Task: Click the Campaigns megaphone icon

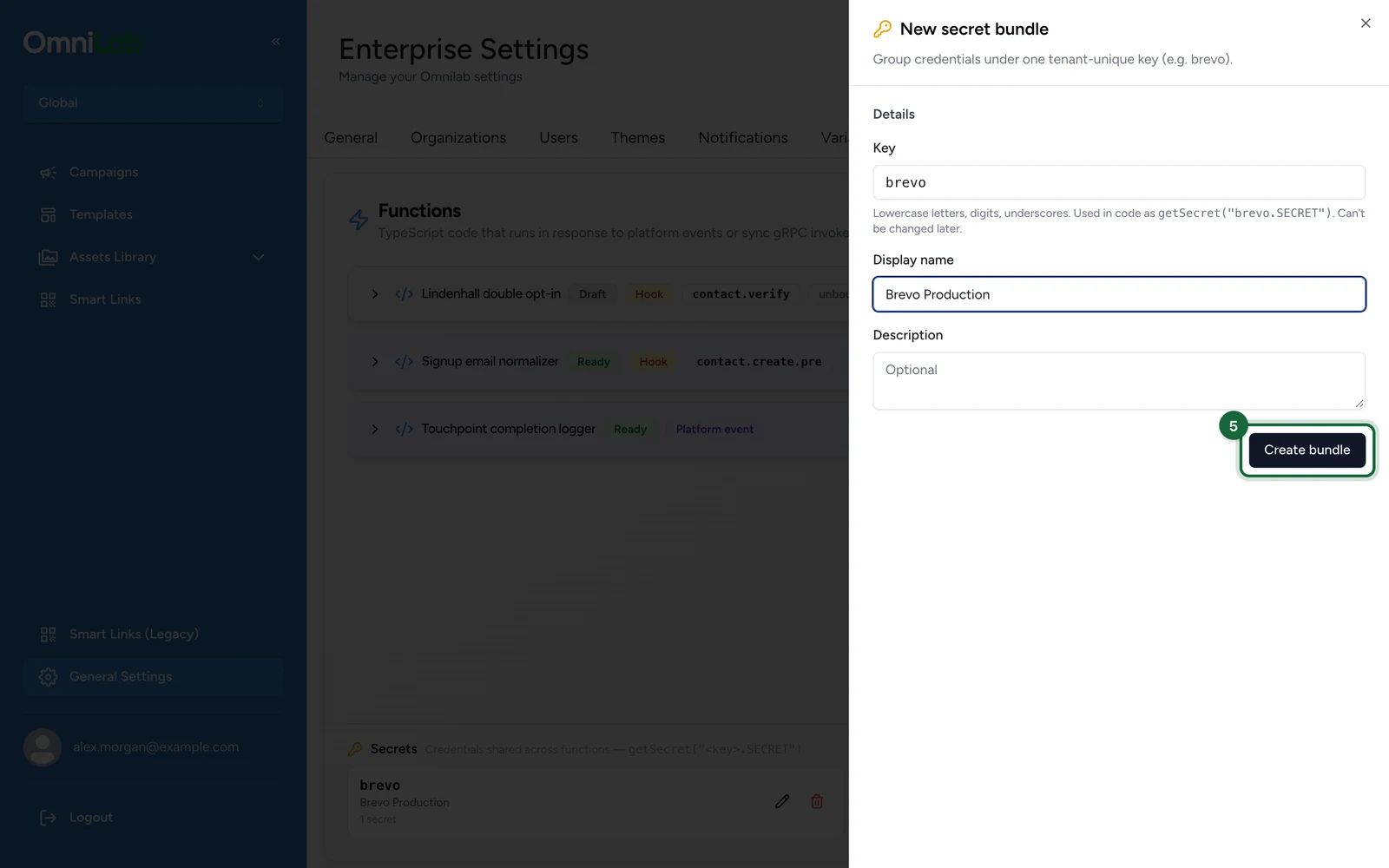Action: pyautogui.click(x=48, y=173)
